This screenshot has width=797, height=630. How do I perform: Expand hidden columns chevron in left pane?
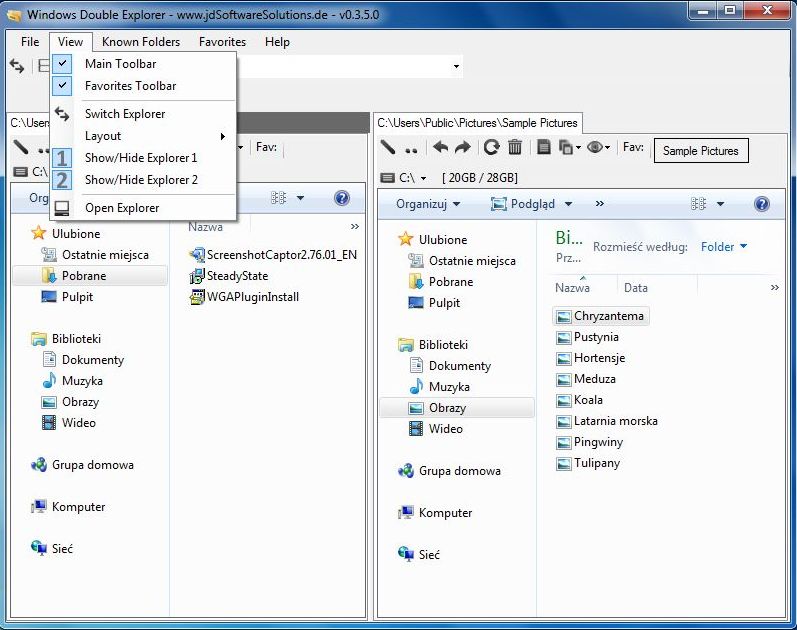click(x=355, y=226)
